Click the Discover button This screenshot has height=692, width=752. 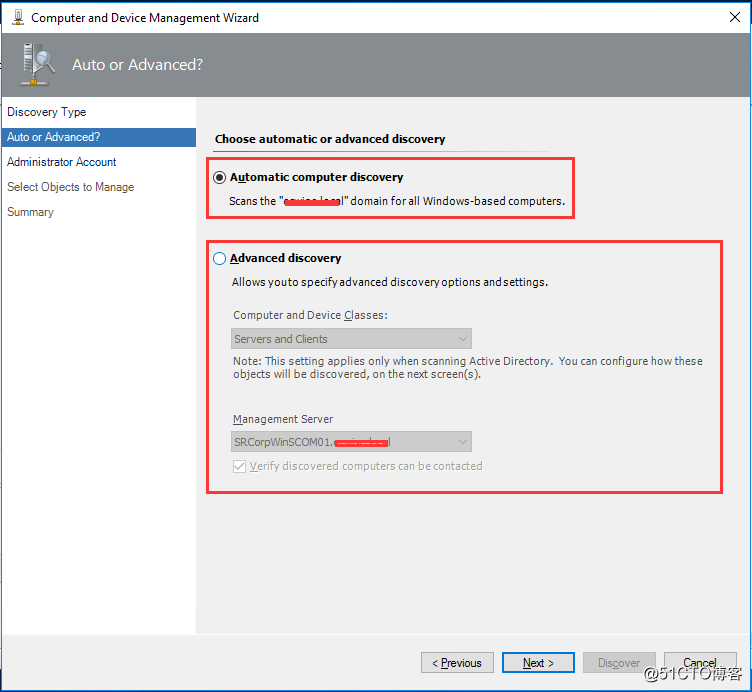(619, 663)
